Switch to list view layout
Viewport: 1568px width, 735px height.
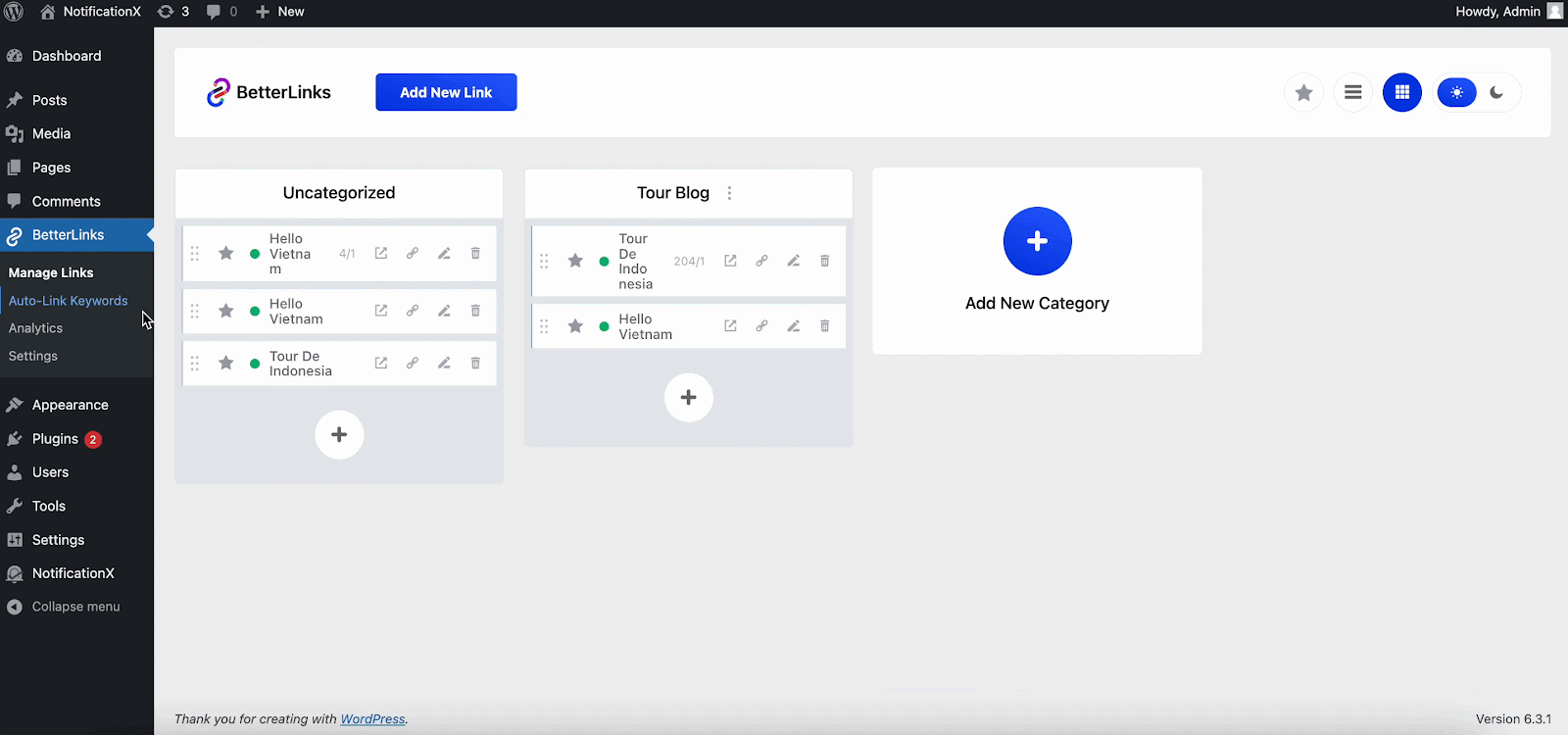point(1352,92)
